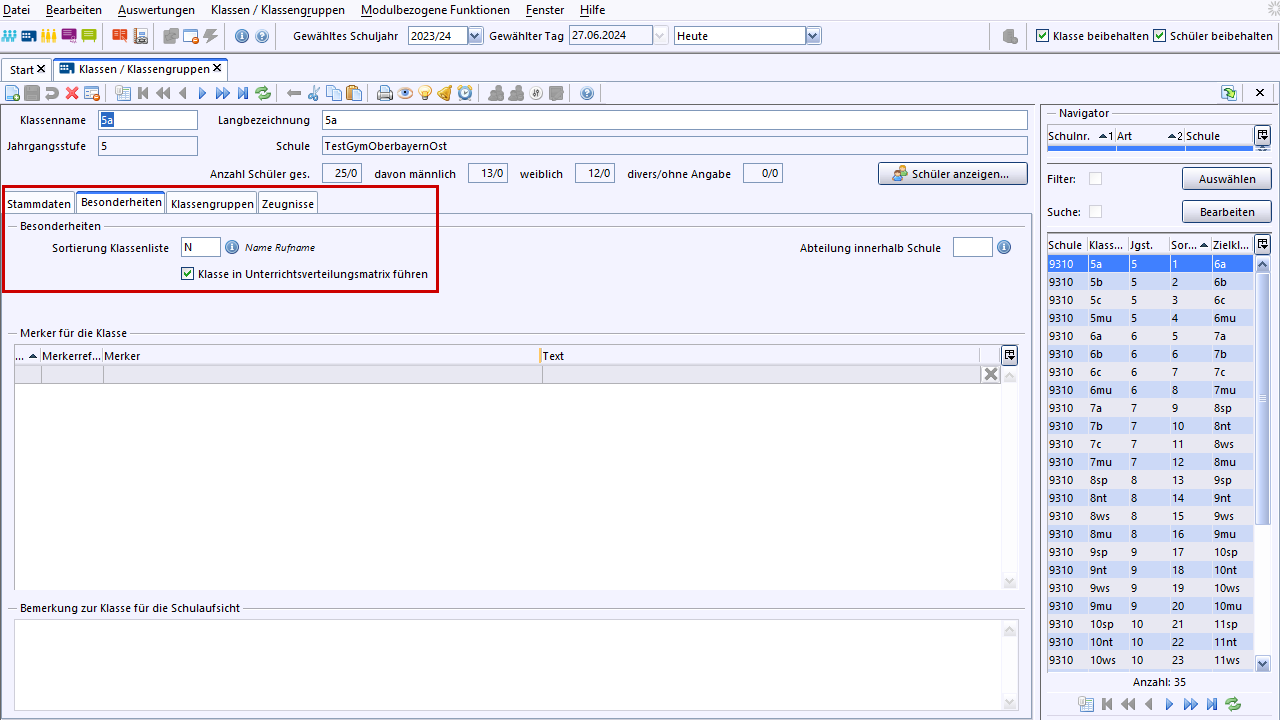Click the new record icon
Image resolution: width=1280 pixels, height=720 pixels.
click(x=12, y=93)
